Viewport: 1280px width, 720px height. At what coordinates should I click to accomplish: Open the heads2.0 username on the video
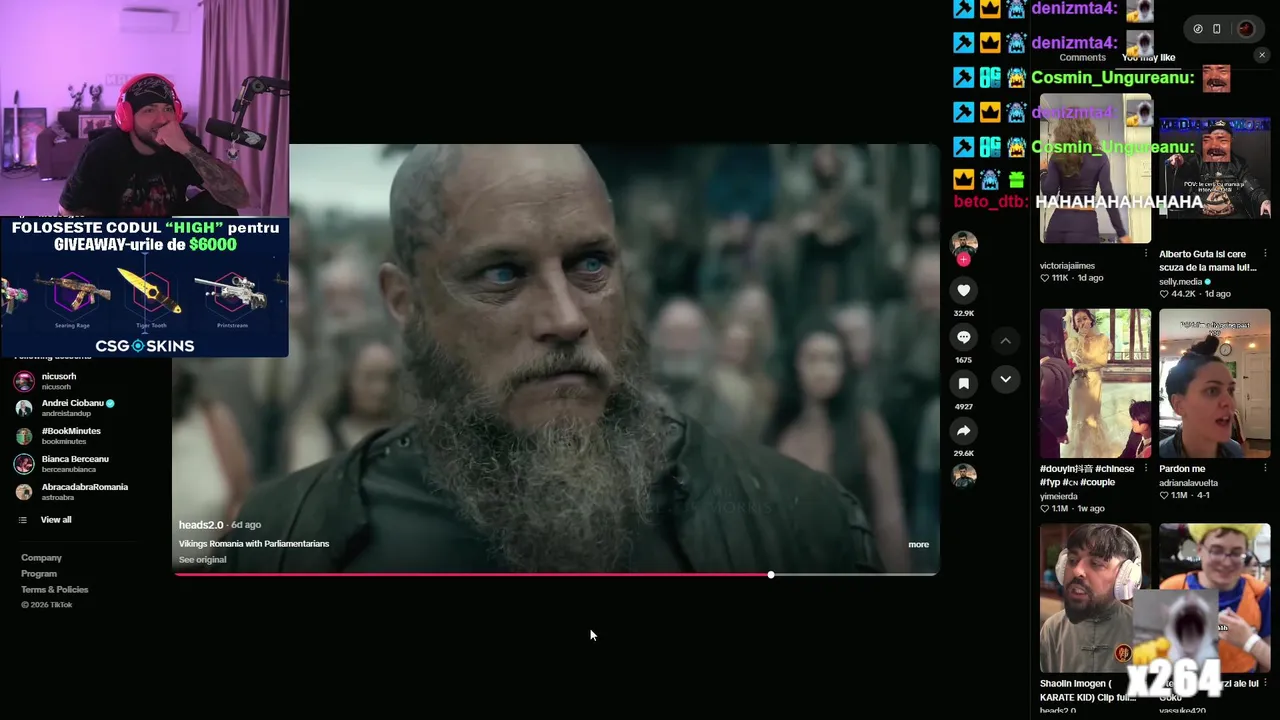point(201,525)
